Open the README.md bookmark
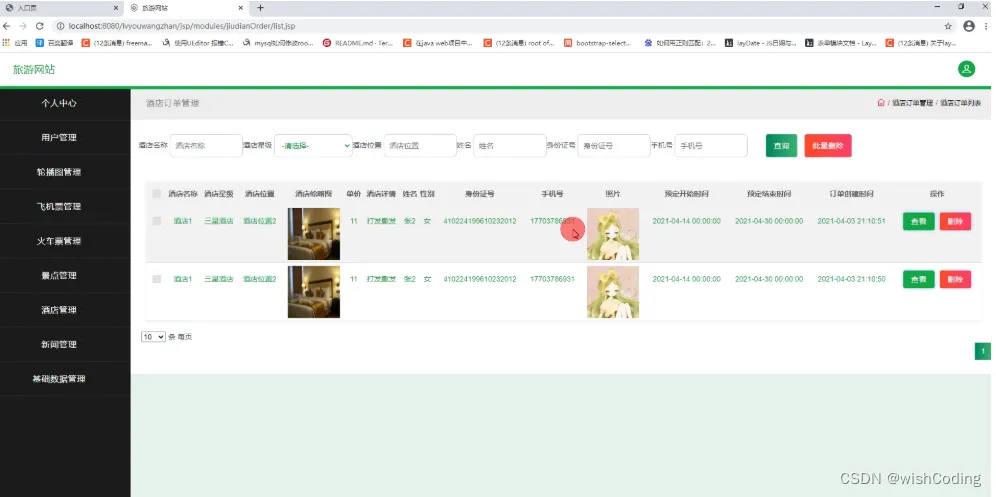This screenshot has width=996, height=497. coord(358,43)
